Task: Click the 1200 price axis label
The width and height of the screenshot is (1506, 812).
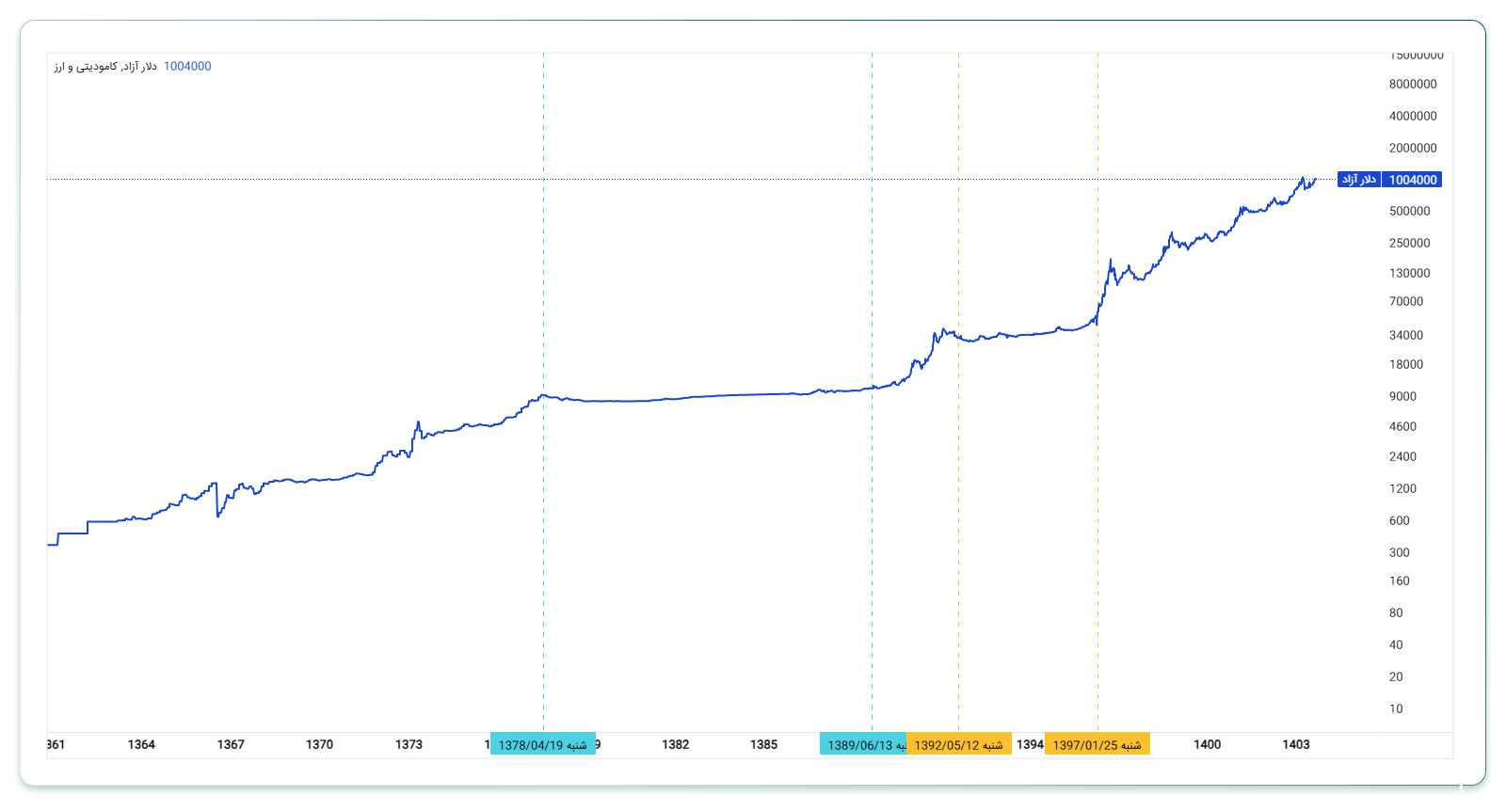Action: [1402, 488]
